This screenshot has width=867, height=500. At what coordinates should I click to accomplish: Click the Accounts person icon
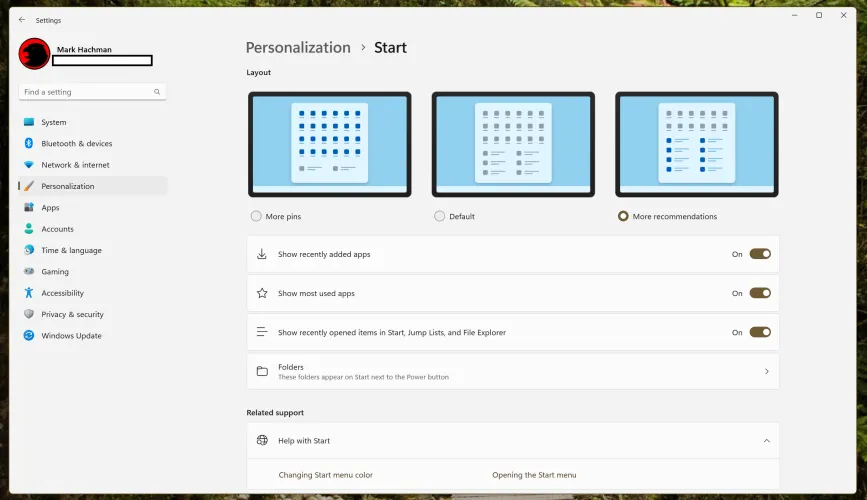pyautogui.click(x=29, y=229)
